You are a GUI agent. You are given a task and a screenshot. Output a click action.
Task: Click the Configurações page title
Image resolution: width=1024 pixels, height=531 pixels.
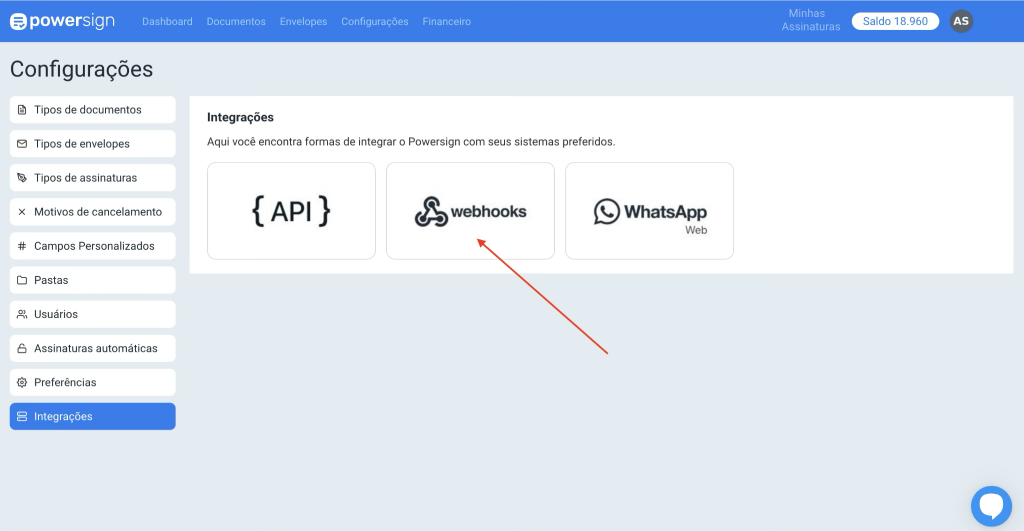coord(82,69)
